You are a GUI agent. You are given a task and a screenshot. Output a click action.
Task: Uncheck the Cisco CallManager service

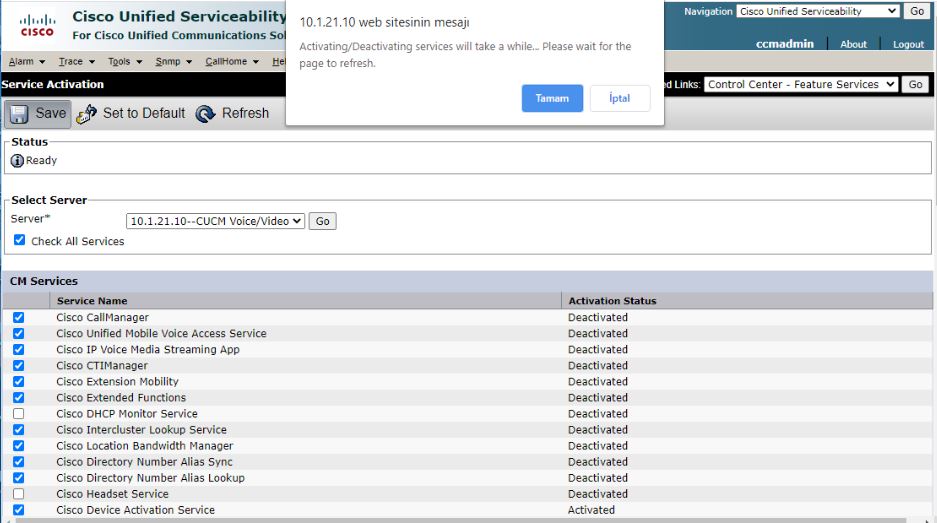(x=19, y=317)
